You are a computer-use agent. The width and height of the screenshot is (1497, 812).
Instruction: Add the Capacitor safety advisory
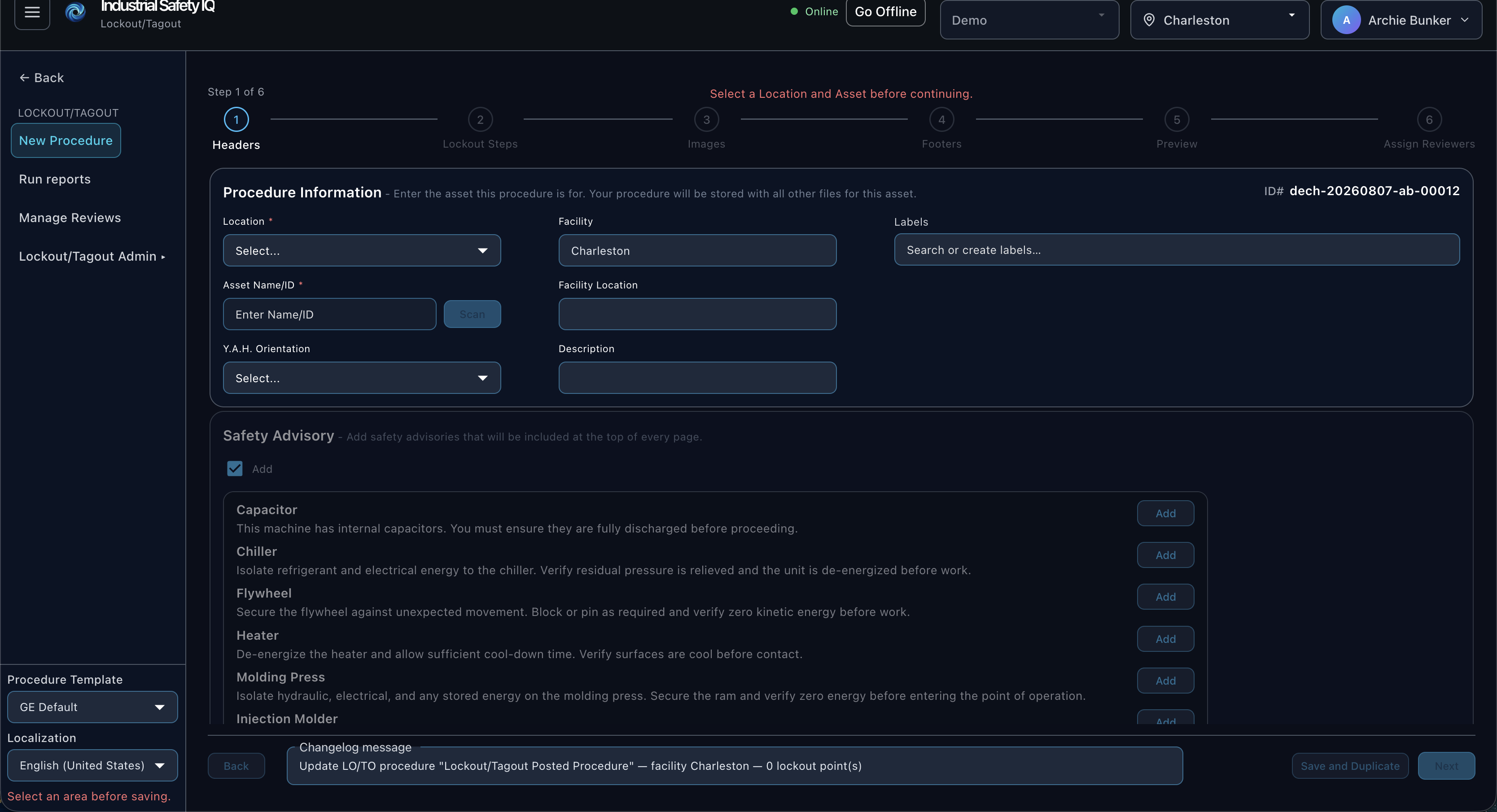[x=1165, y=514]
